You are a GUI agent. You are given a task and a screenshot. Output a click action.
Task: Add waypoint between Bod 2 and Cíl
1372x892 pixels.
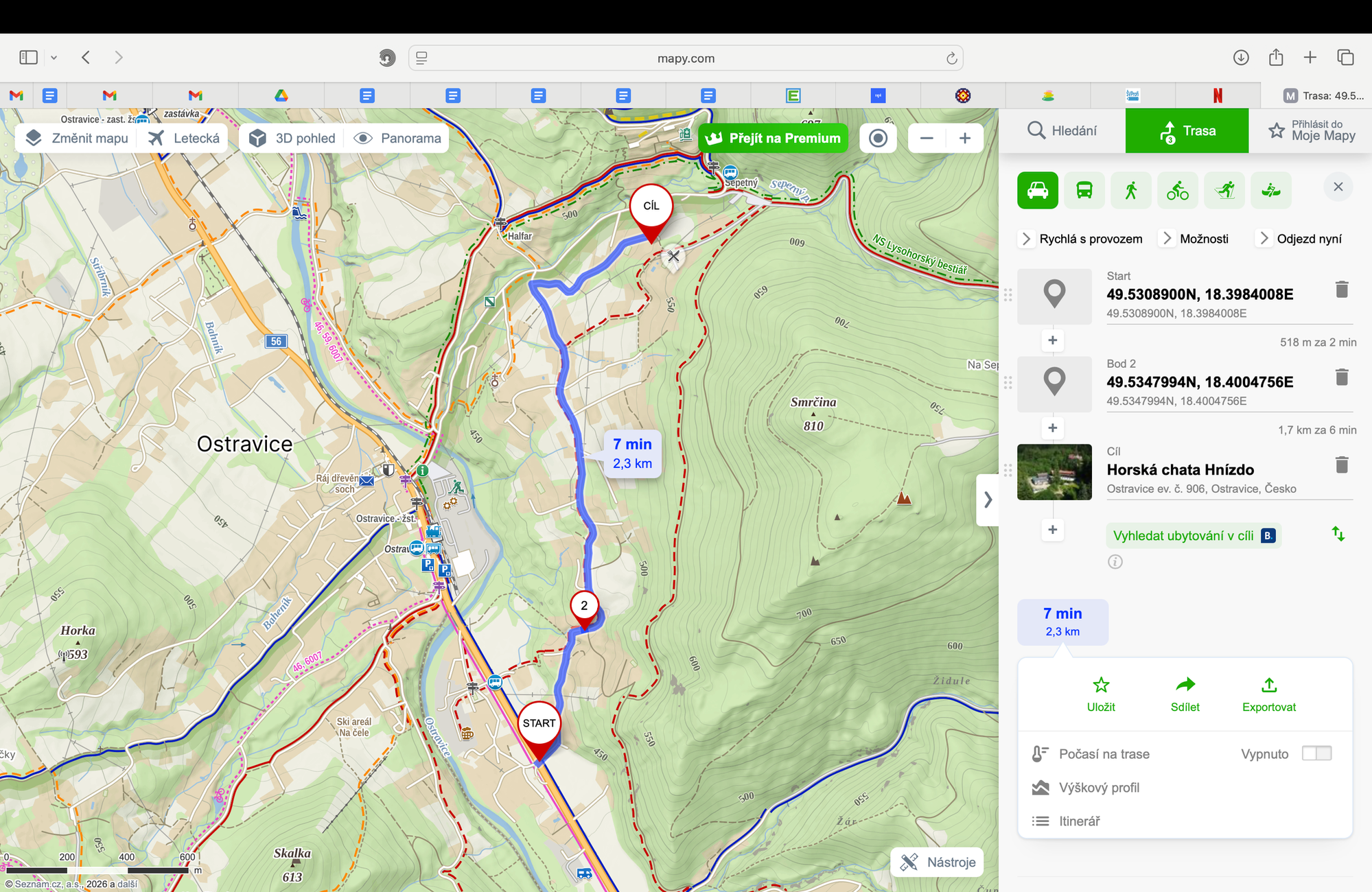(x=1053, y=428)
